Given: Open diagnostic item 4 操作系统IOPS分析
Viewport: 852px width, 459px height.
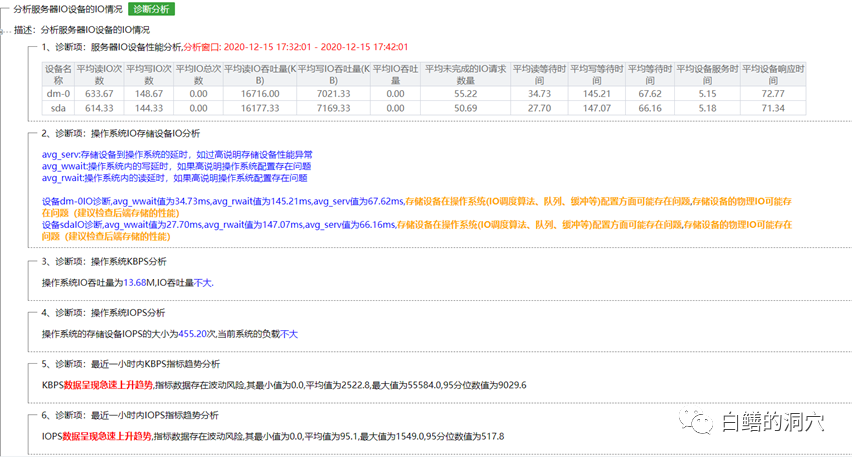Looking at the screenshot, I should [x=114, y=313].
